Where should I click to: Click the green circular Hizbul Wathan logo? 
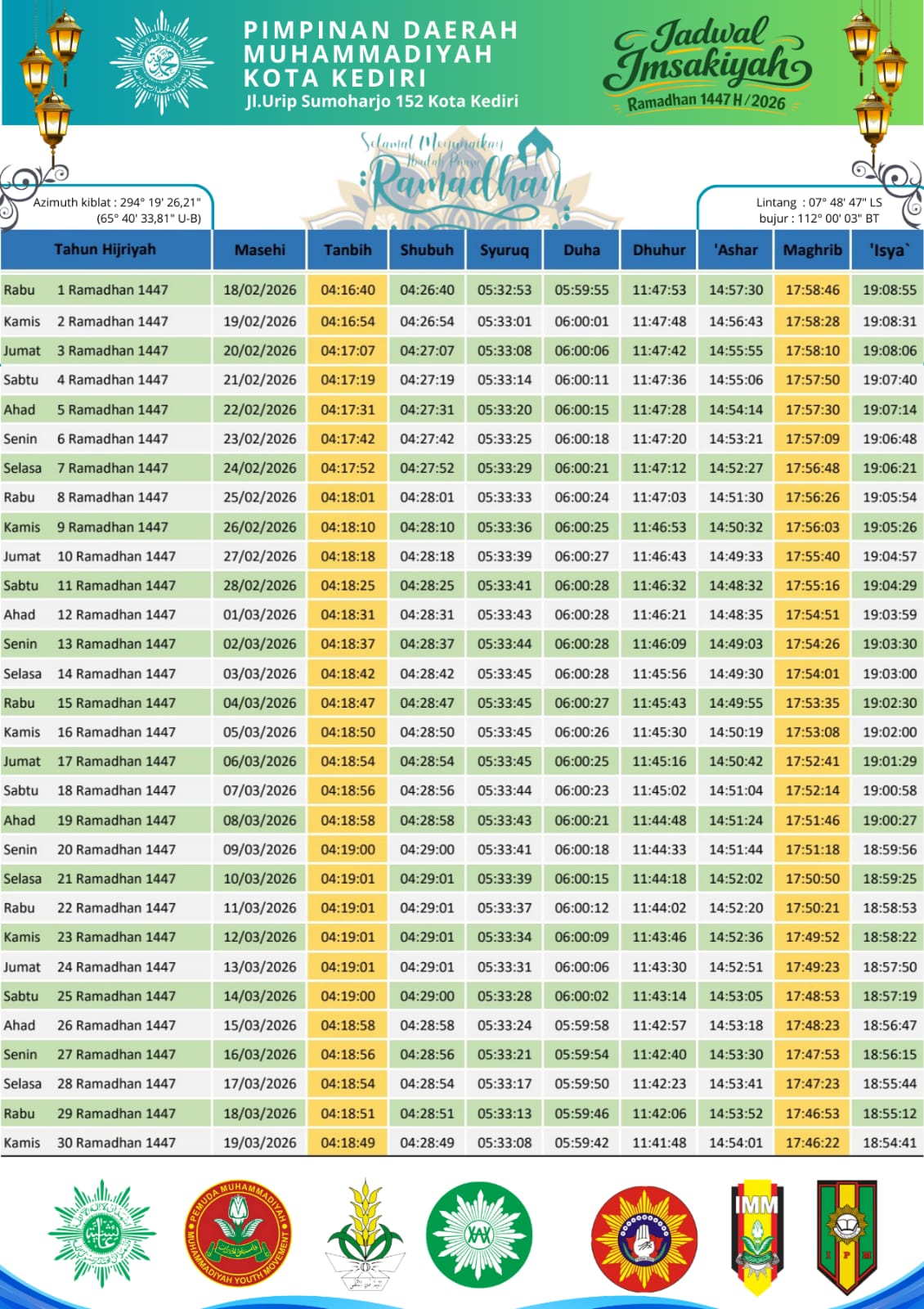click(x=479, y=1235)
